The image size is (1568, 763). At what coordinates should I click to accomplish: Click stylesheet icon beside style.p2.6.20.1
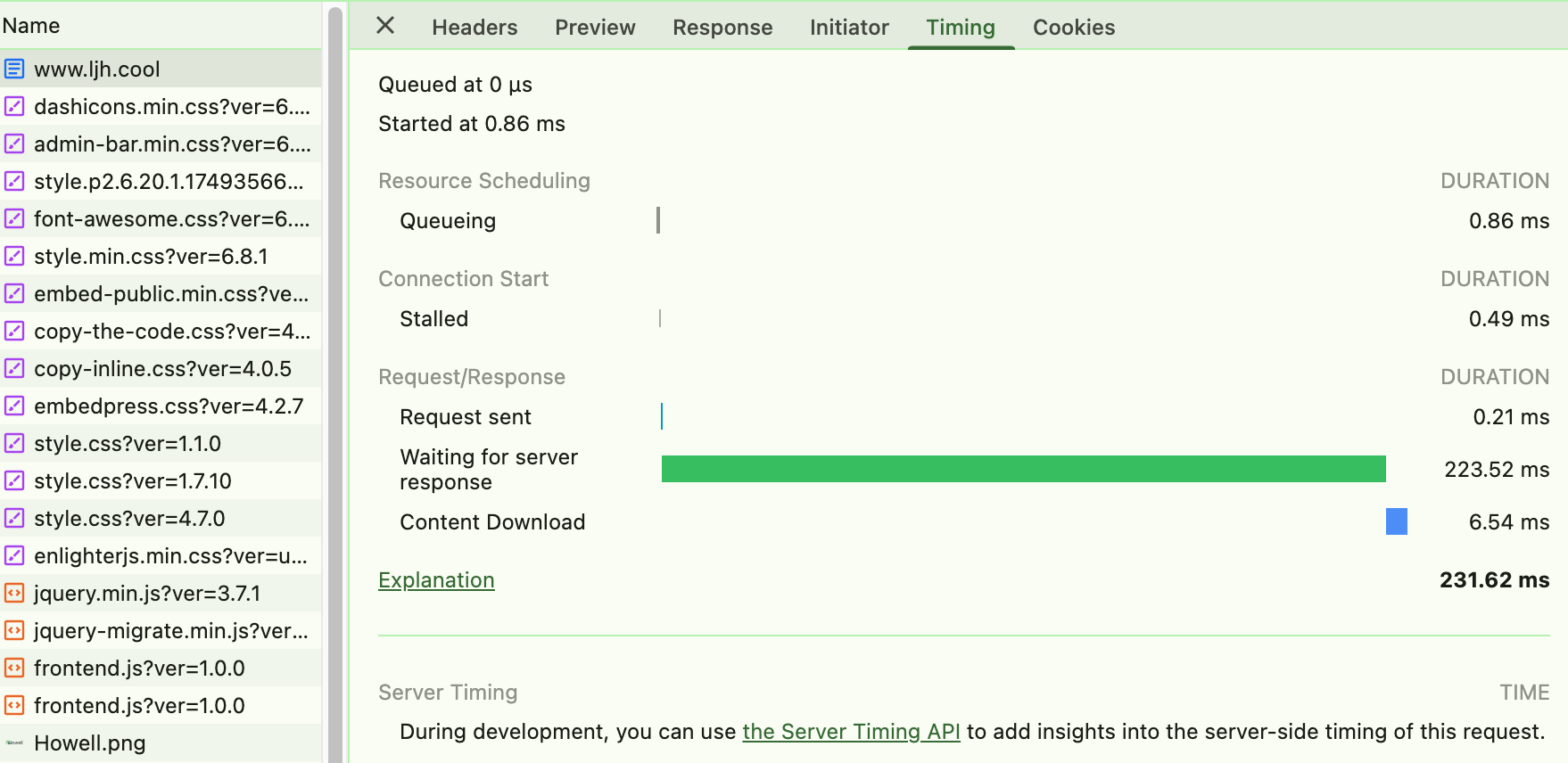[14, 181]
